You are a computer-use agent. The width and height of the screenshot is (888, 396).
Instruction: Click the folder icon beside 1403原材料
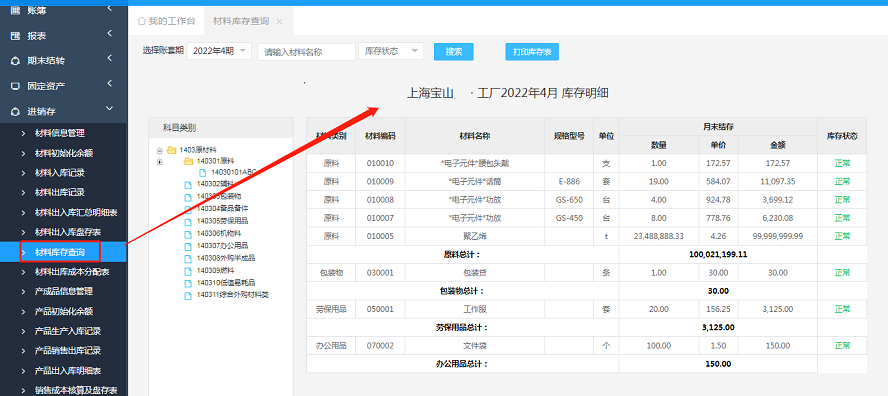[x=172, y=150]
